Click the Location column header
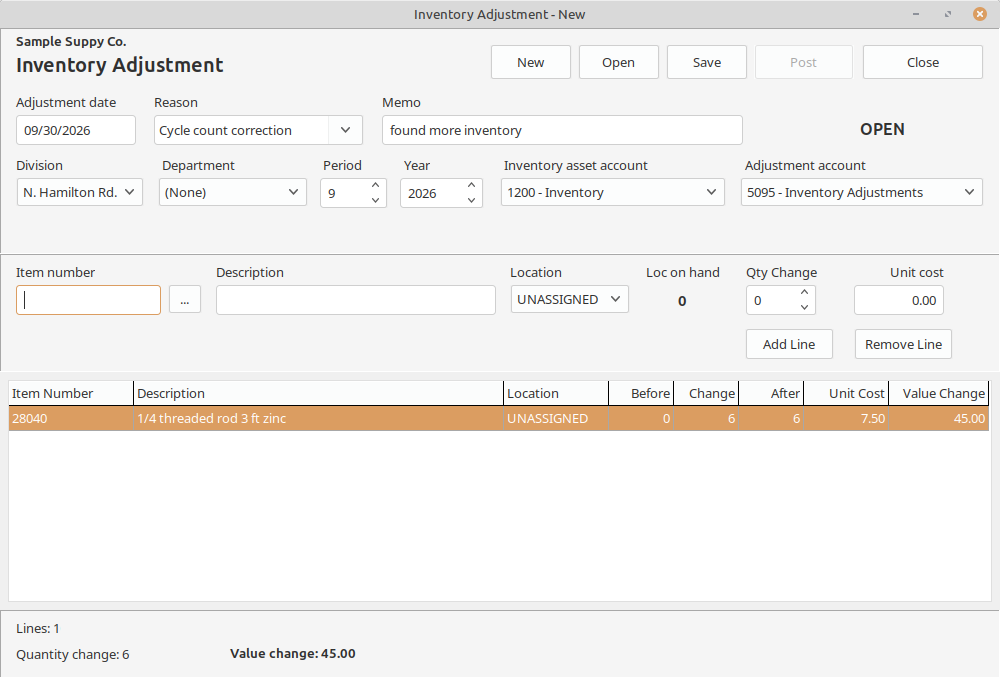This screenshot has width=1000, height=678. click(x=556, y=394)
